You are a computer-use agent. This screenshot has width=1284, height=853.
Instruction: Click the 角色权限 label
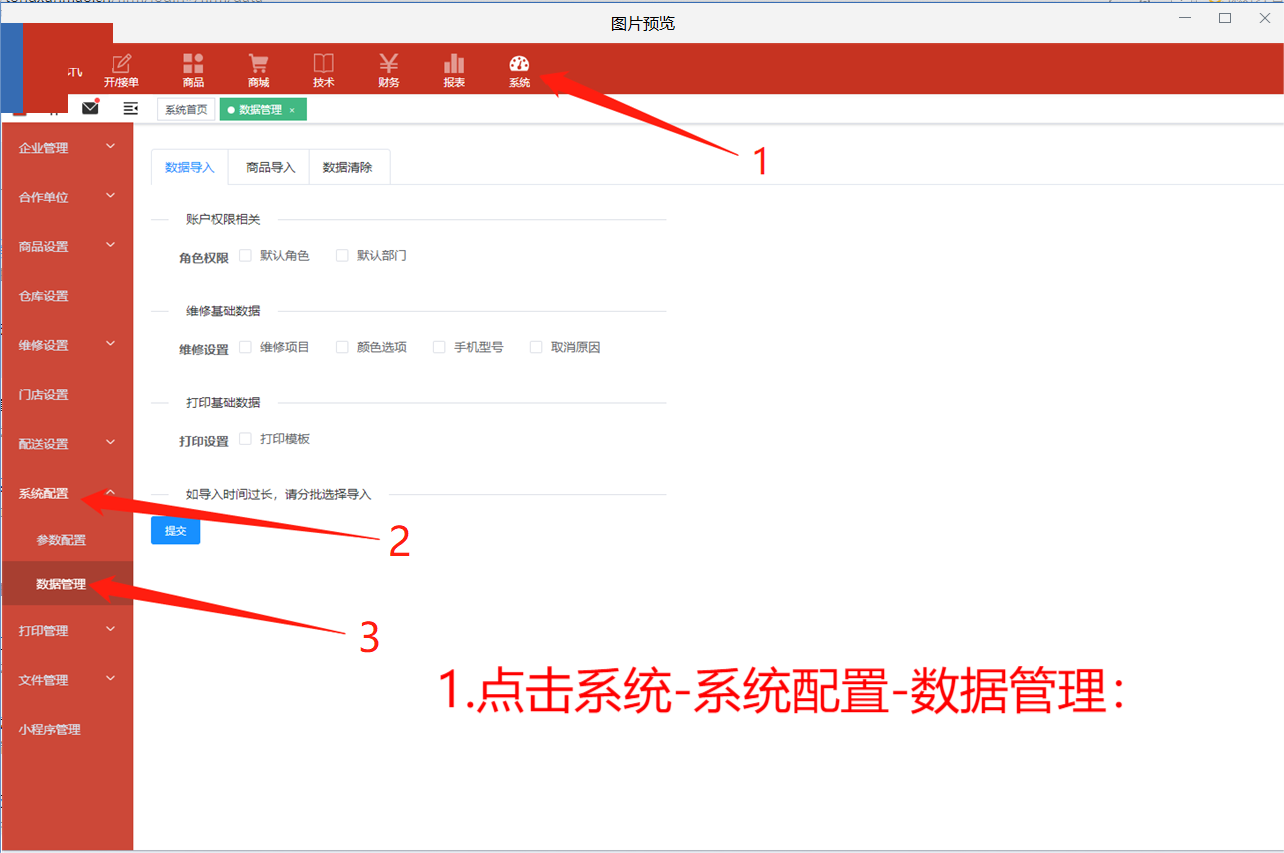tap(204, 257)
